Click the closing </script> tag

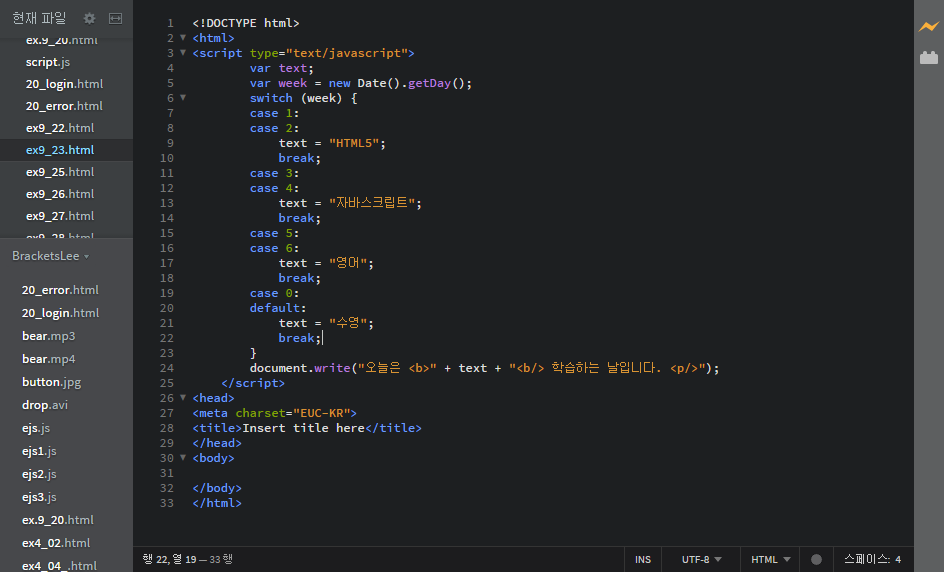(x=253, y=383)
